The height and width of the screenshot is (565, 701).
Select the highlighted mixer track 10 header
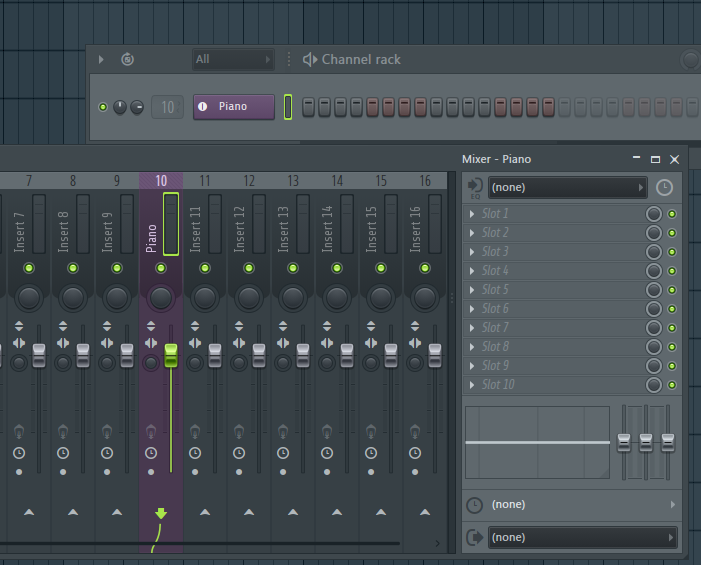(x=161, y=181)
